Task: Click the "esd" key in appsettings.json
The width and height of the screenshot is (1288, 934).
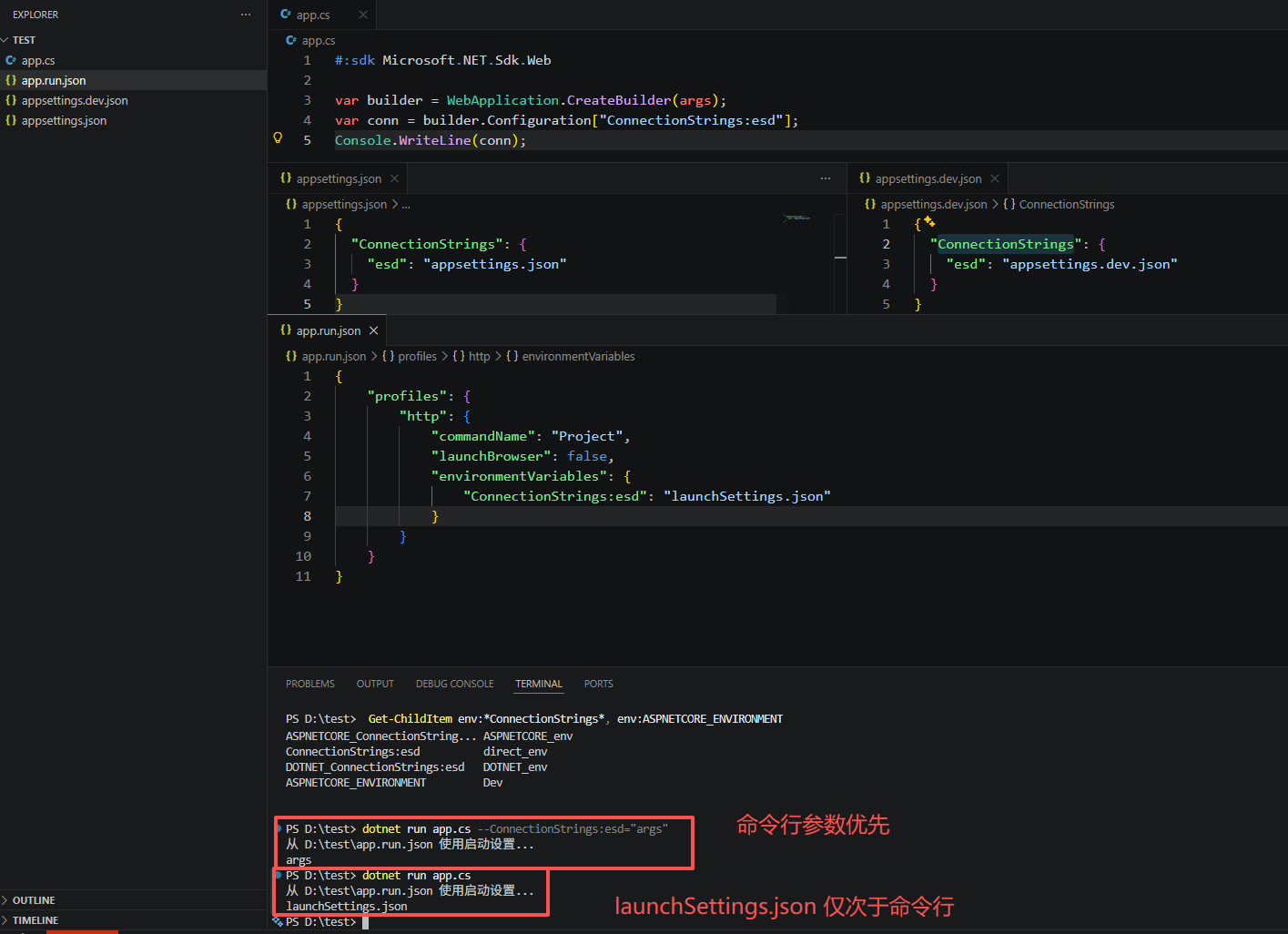Action: point(387,264)
